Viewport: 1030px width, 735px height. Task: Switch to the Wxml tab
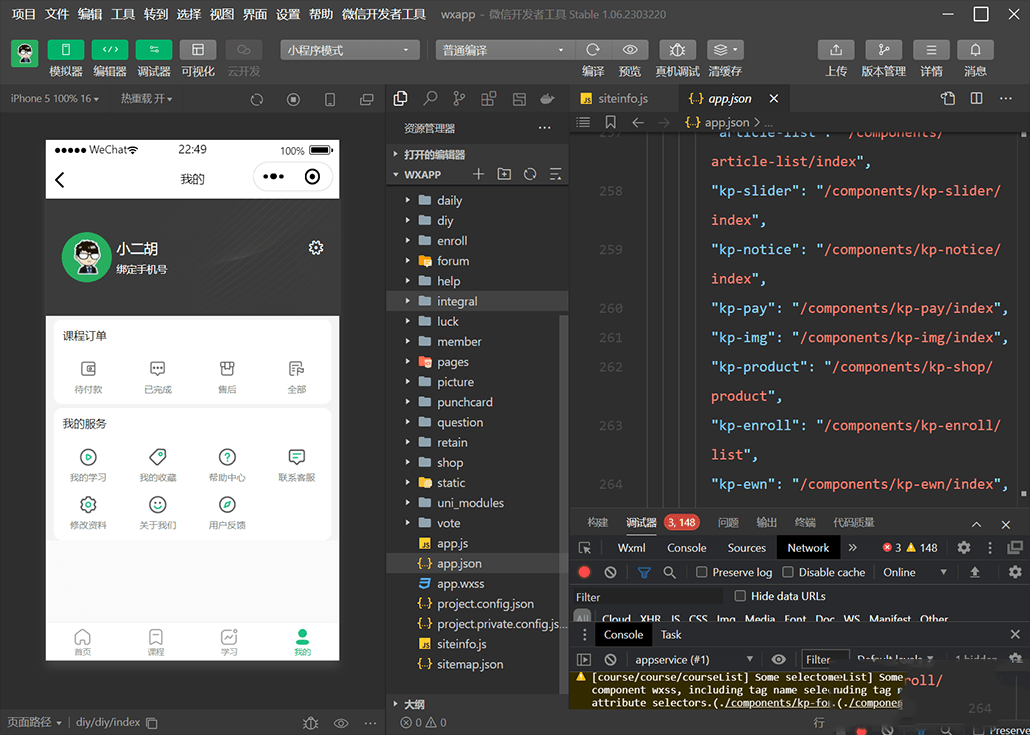pos(631,548)
